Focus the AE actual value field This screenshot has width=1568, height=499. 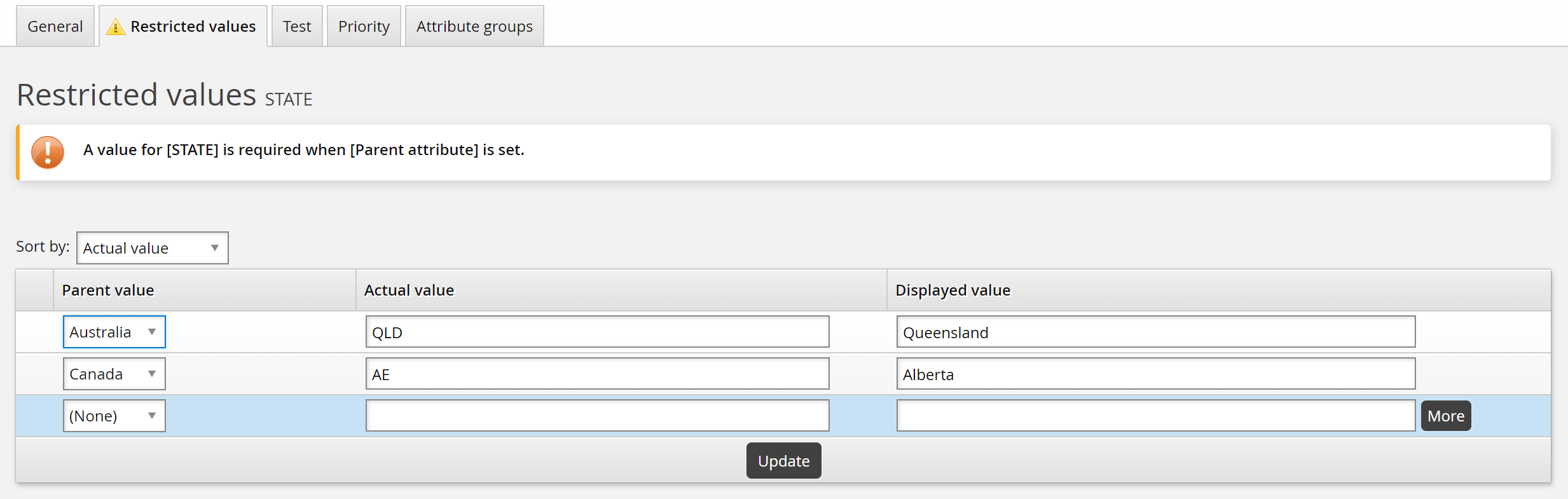(x=597, y=374)
